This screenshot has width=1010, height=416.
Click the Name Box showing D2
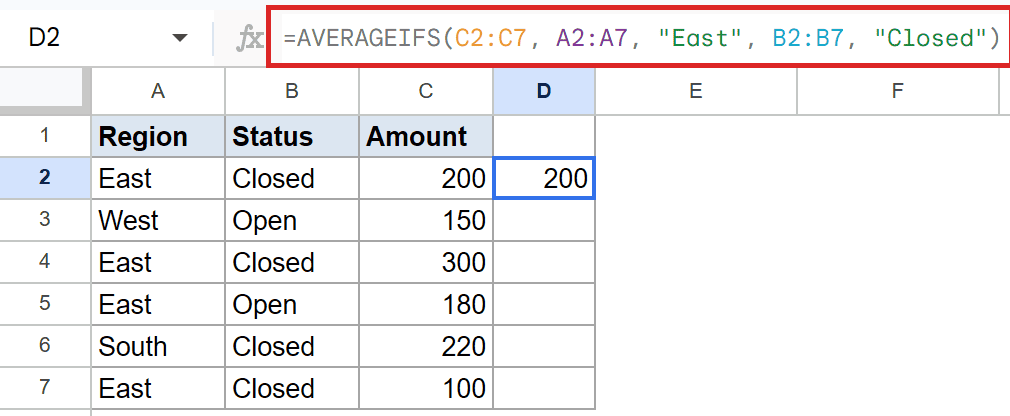point(45,38)
